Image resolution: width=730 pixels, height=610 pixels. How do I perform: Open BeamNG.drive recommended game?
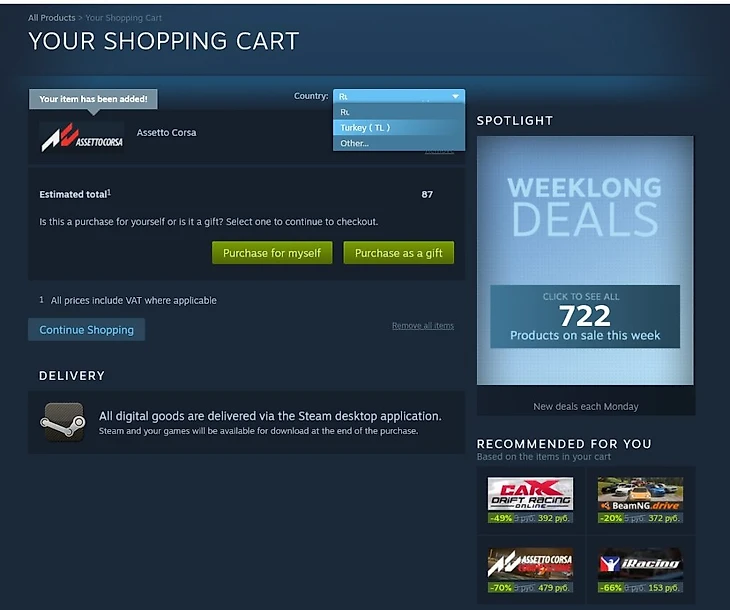click(640, 494)
